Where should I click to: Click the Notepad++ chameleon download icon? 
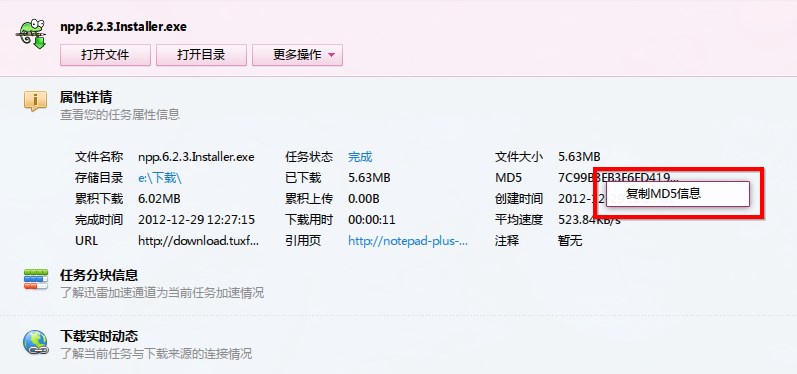[x=32, y=34]
